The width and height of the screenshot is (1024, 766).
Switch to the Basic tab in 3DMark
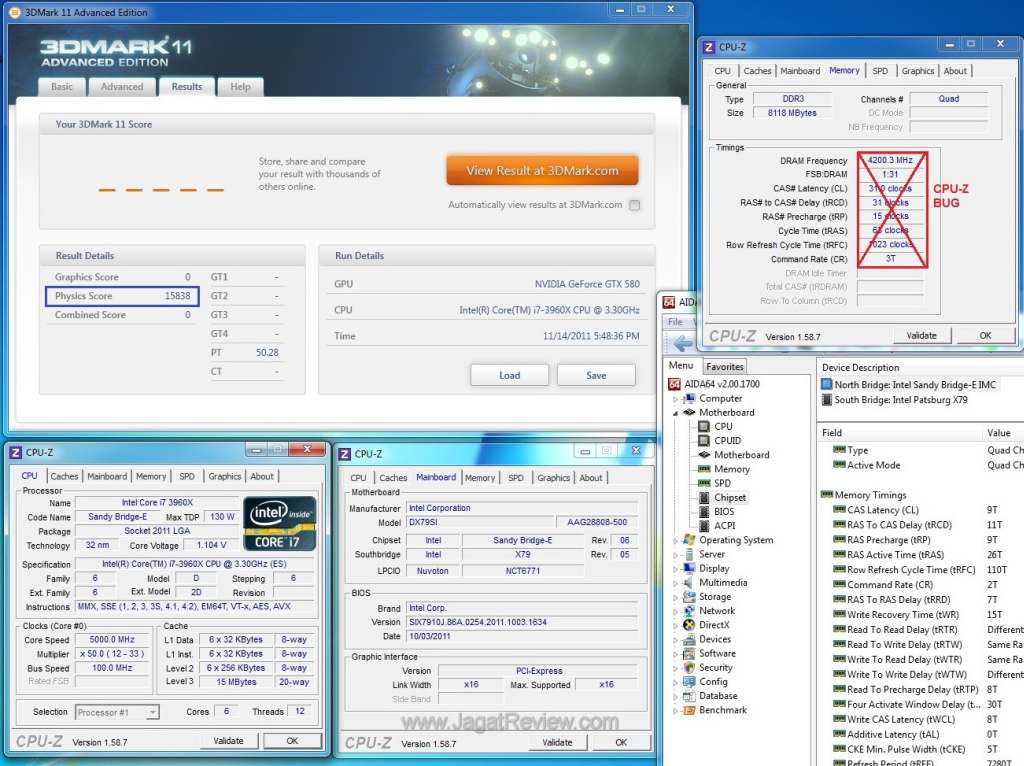point(62,87)
